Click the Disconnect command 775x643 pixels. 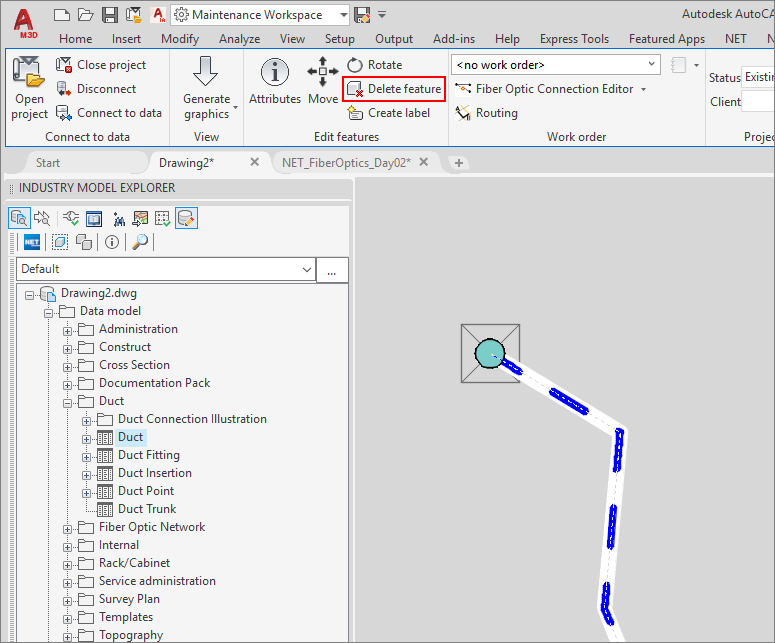(x=96, y=89)
